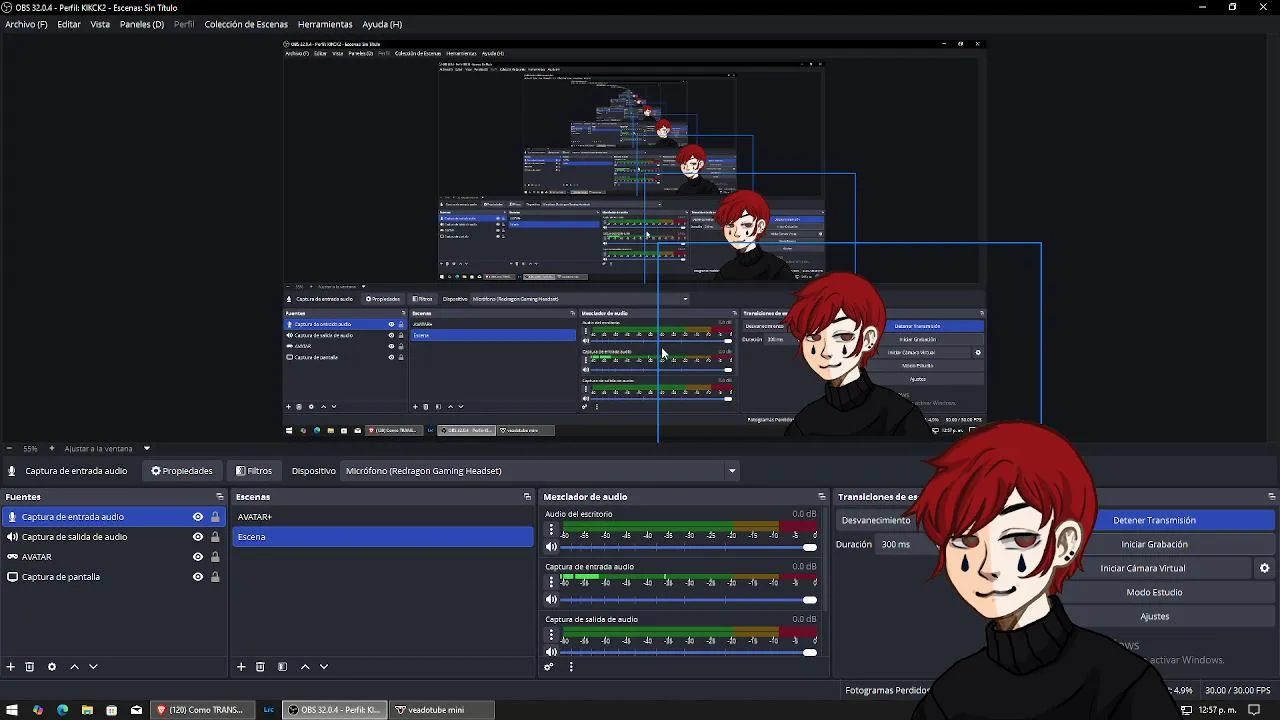Open Ajustes settings button
This screenshot has width=1280, height=720.
1154,616
